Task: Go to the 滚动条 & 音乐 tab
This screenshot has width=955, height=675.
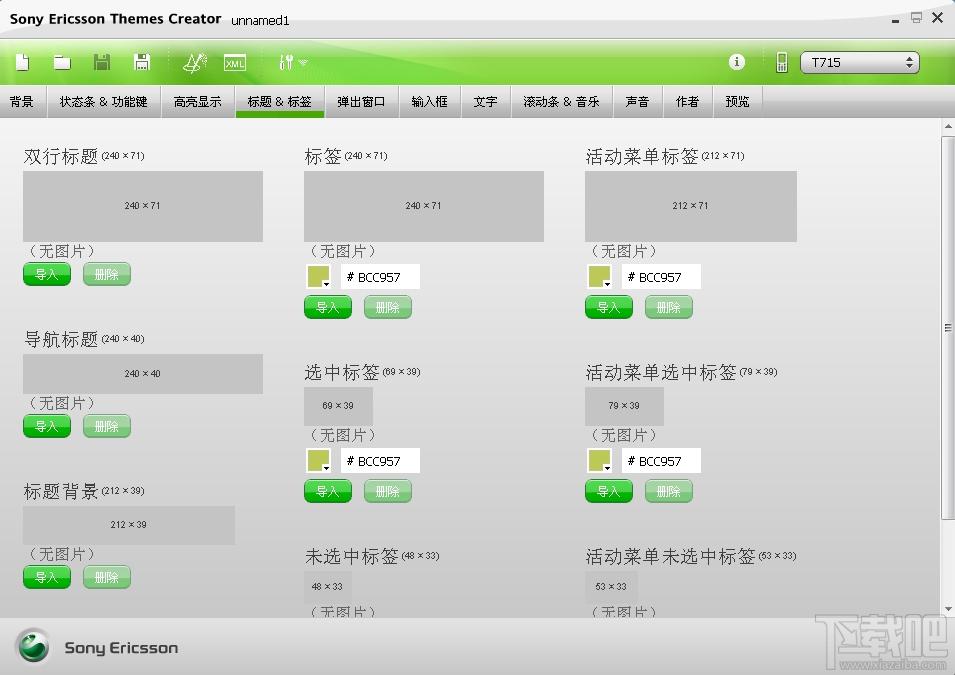Action: [x=562, y=102]
